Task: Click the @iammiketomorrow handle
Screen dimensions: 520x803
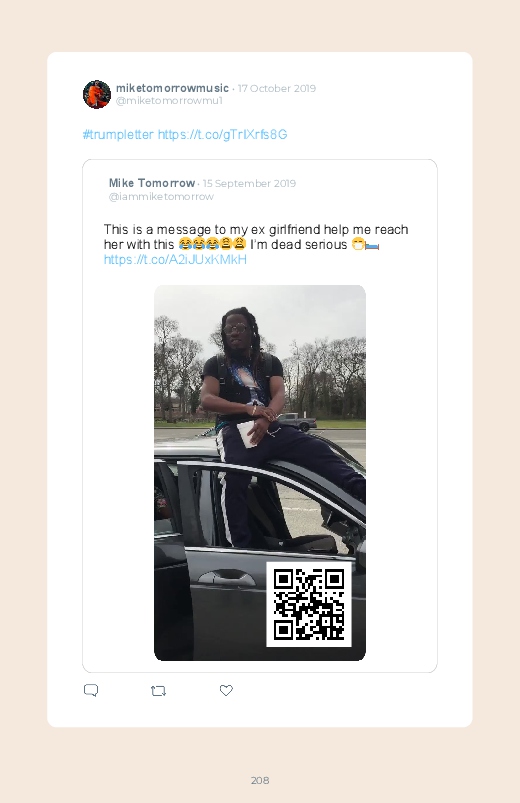Action: [x=161, y=197]
